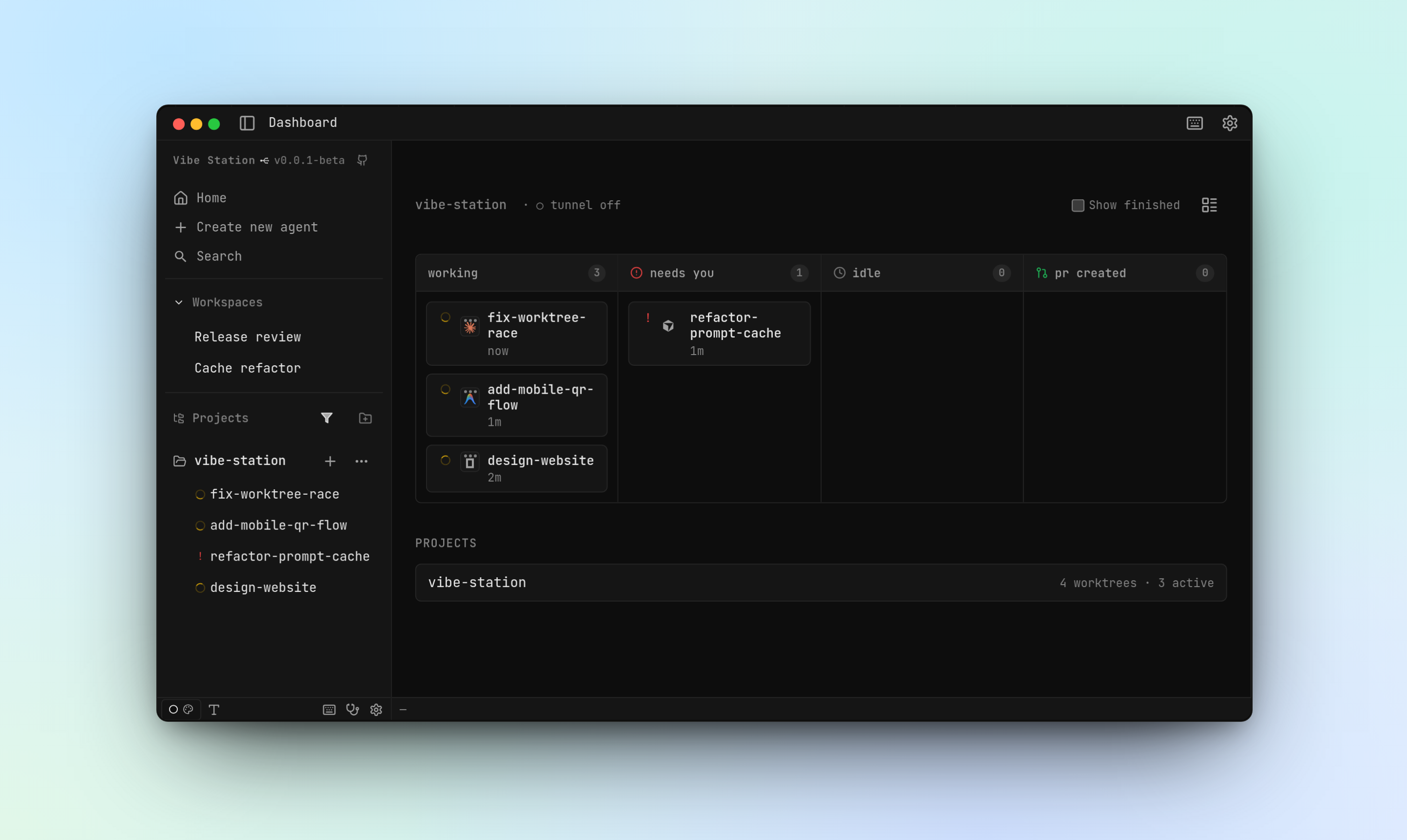Switch dashboard layout view icon
Image resolution: width=1407 pixels, height=840 pixels.
coord(1210,205)
